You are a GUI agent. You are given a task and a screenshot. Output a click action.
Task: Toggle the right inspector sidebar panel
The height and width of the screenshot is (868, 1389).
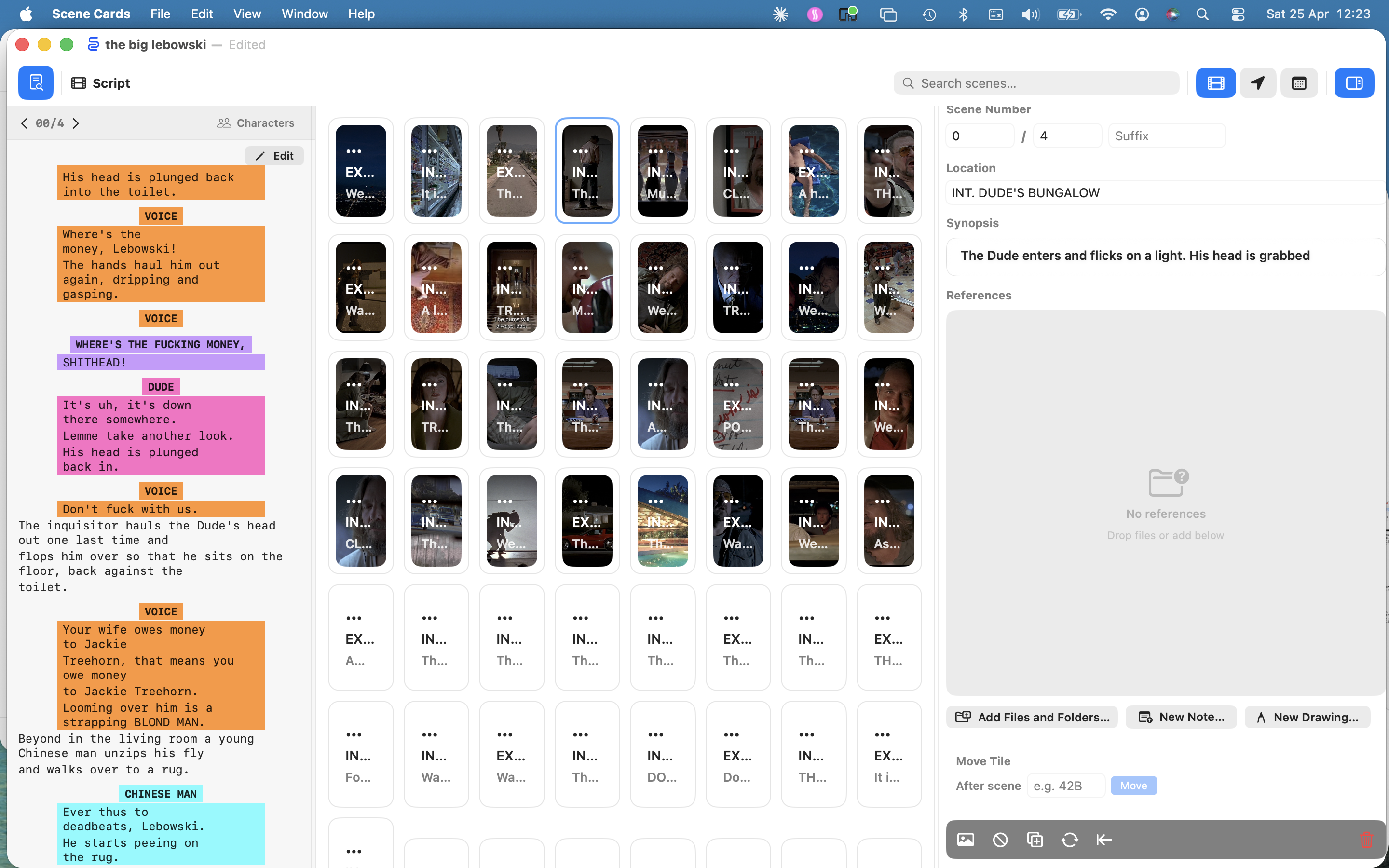(x=1354, y=82)
